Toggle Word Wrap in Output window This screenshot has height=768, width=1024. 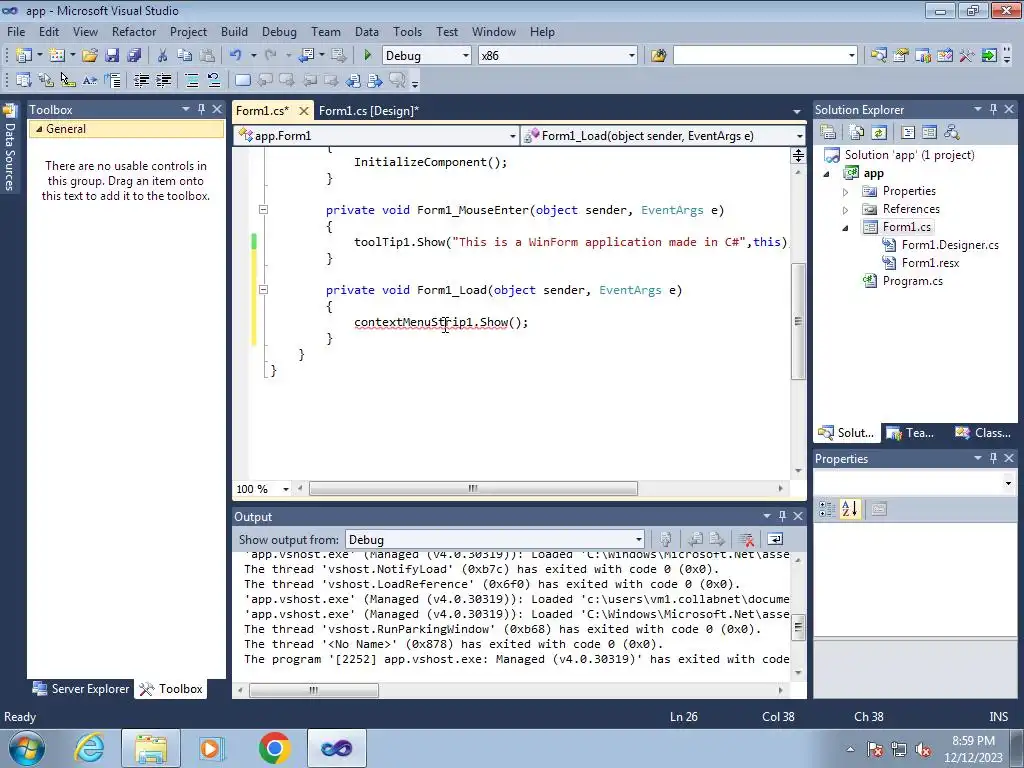pos(775,539)
